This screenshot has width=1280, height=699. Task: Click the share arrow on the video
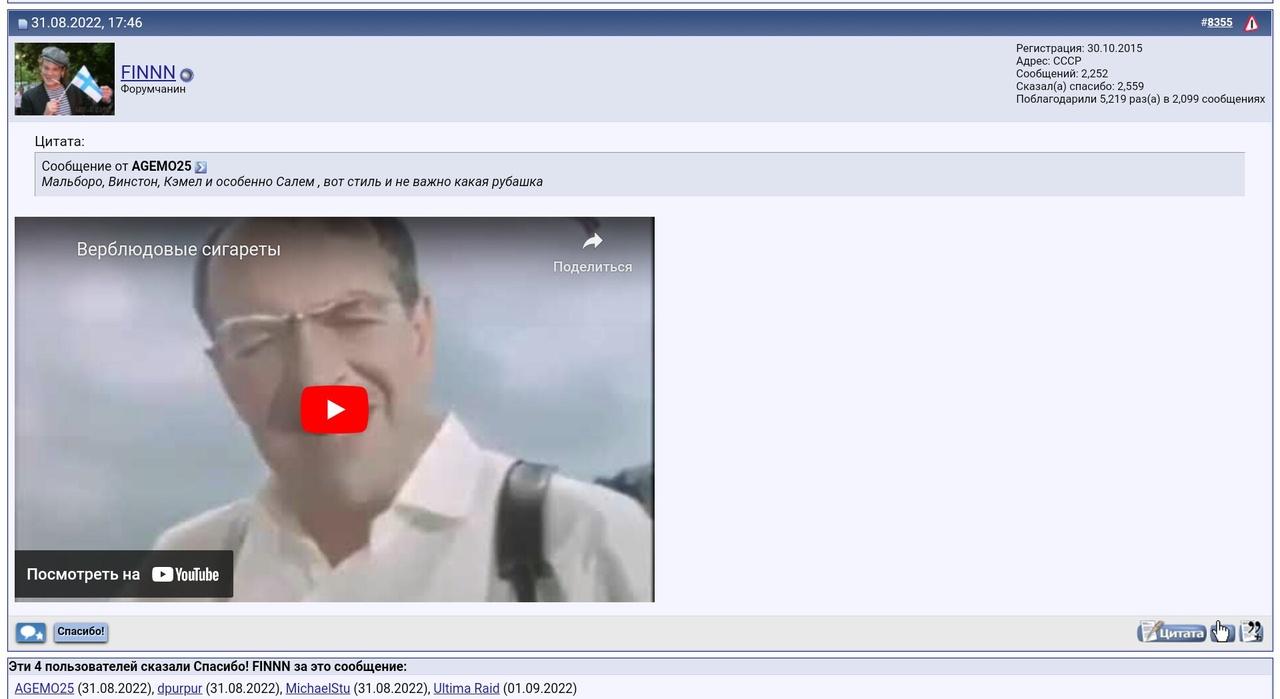592,241
